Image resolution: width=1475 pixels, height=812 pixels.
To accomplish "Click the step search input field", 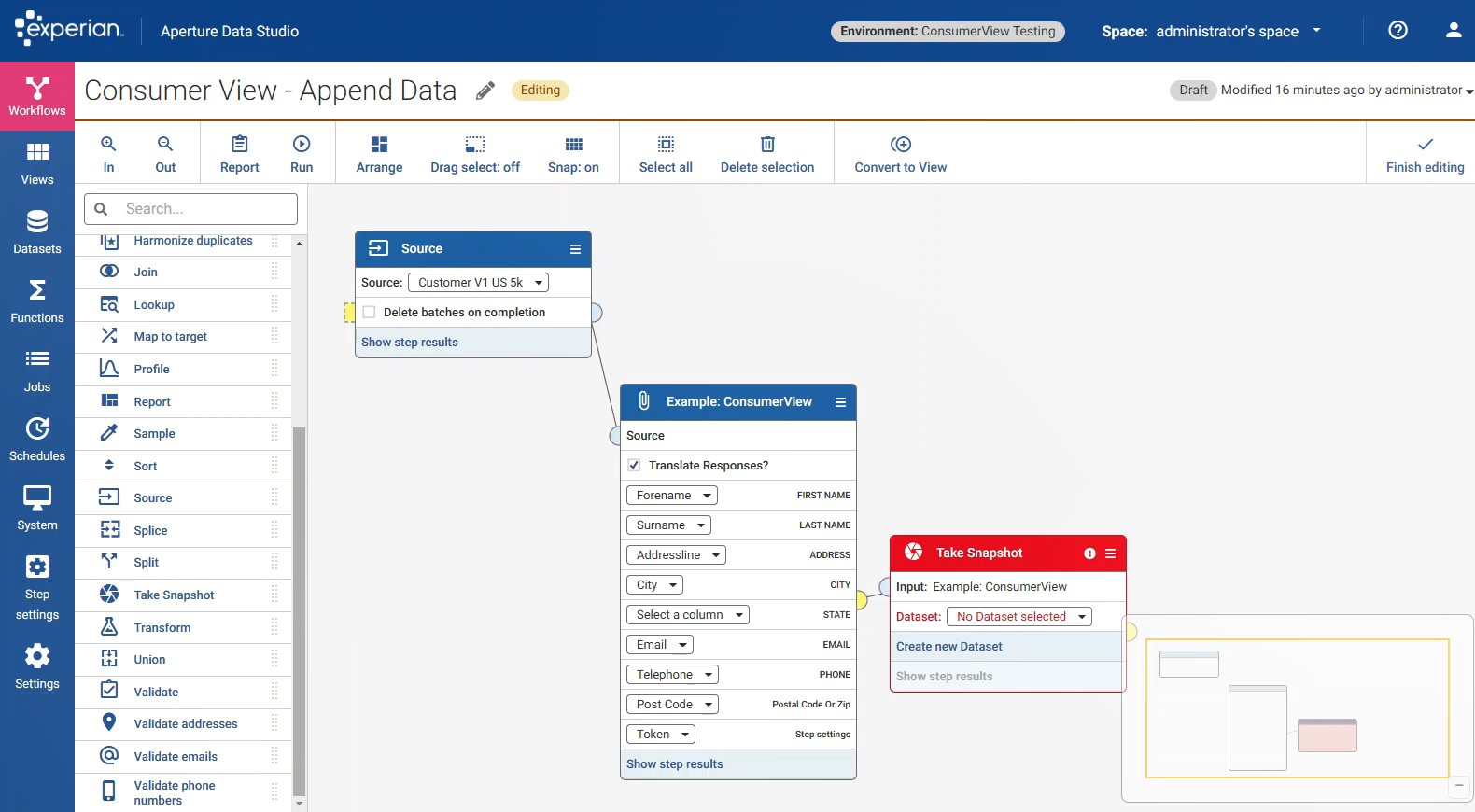I will point(190,209).
